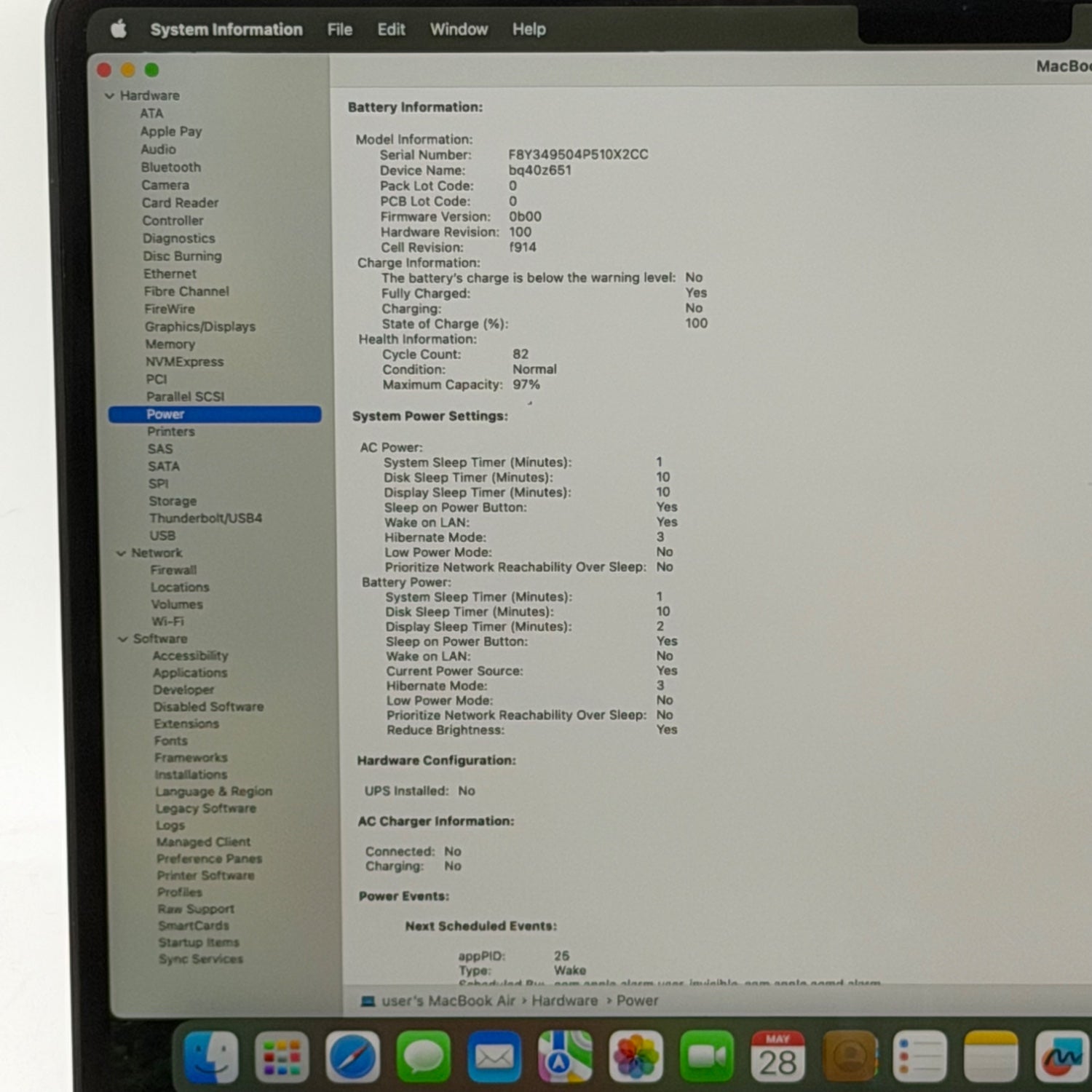The image size is (1092, 1092).
Task: Click the Maximum Capacity value 97%
Action: pos(526,385)
